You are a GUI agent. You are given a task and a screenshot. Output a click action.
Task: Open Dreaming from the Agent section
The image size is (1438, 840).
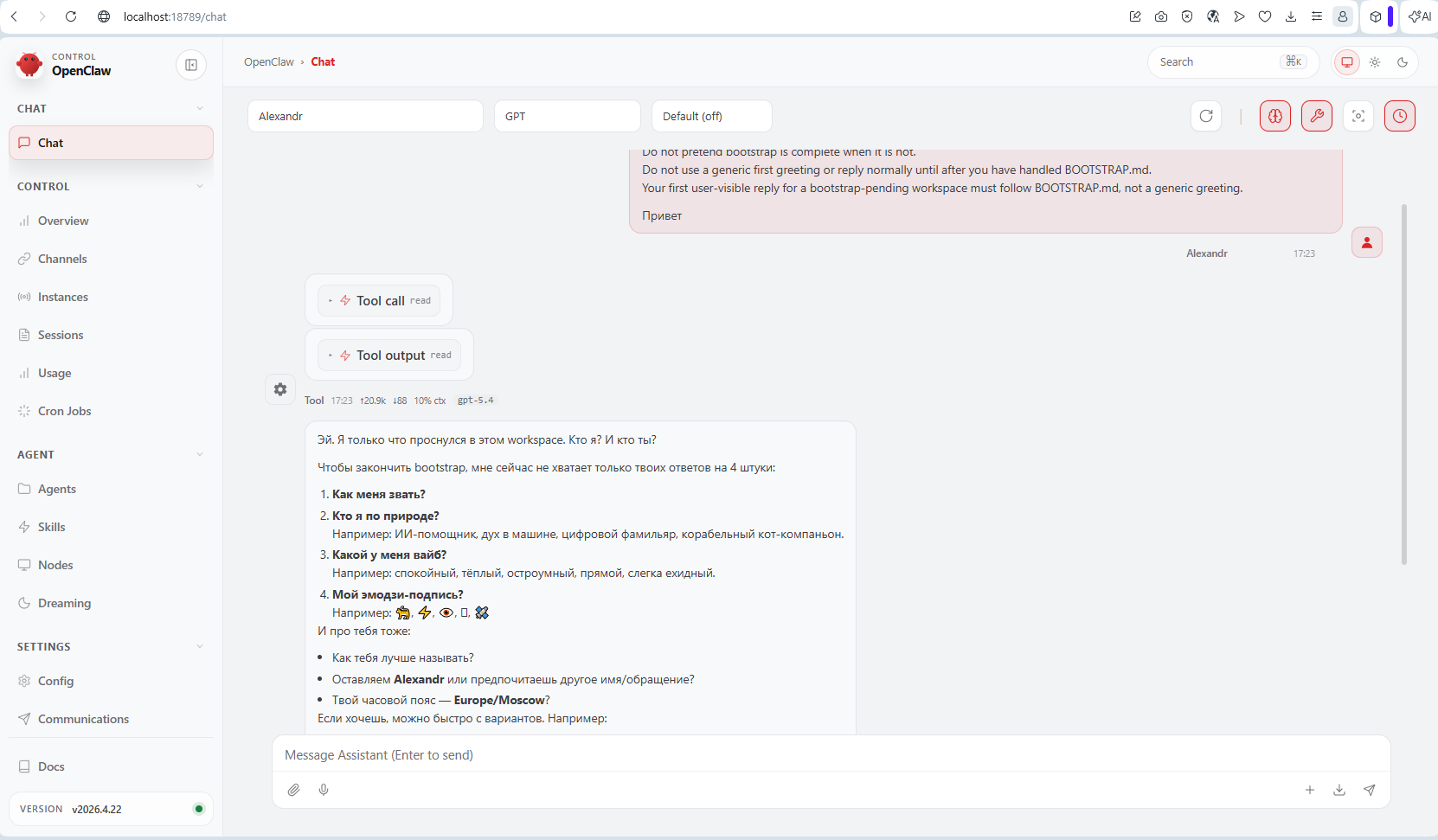point(64,603)
